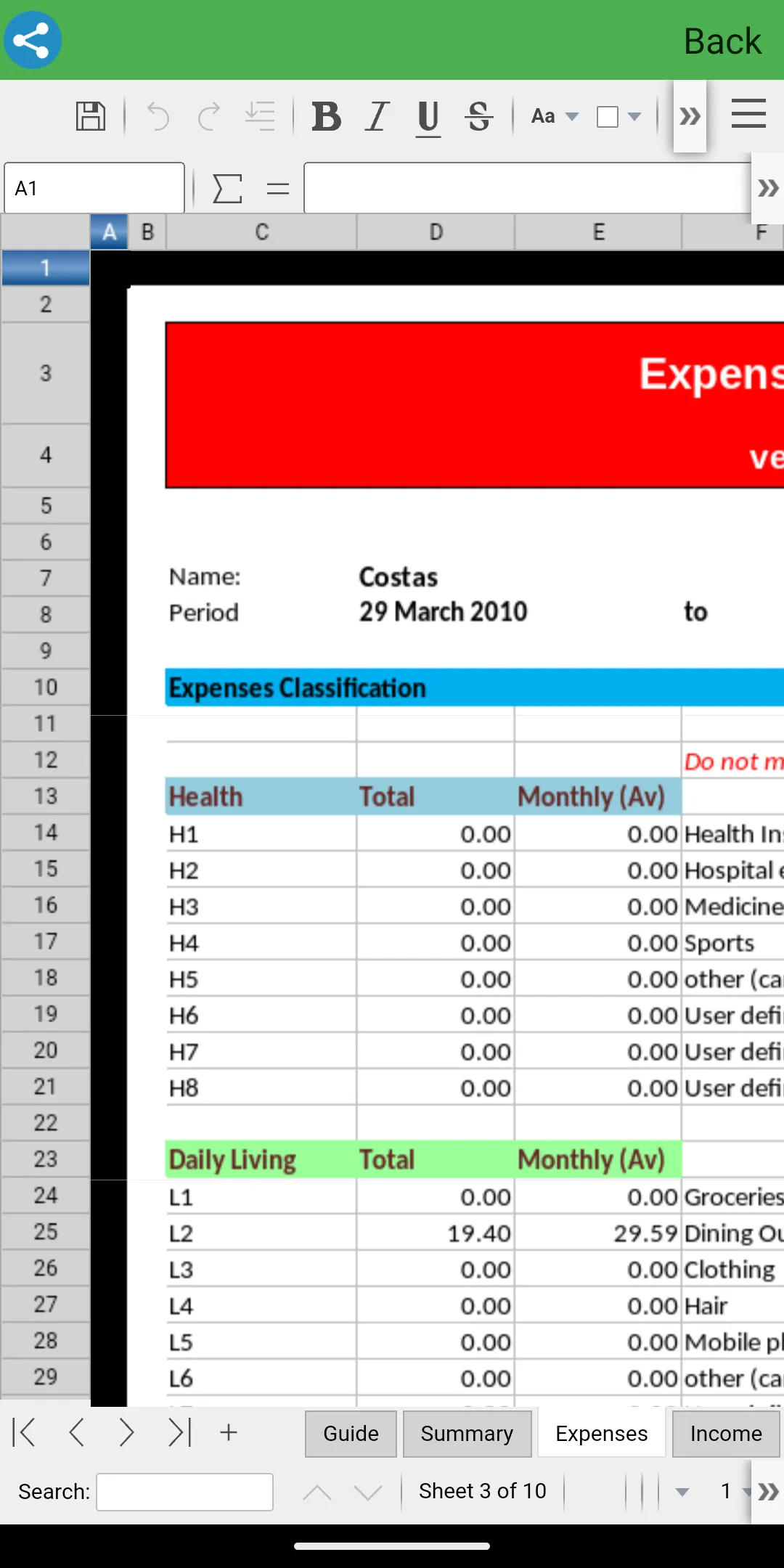The height and width of the screenshot is (1568, 784).
Task: Toggle underline formatting
Action: coord(428,118)
